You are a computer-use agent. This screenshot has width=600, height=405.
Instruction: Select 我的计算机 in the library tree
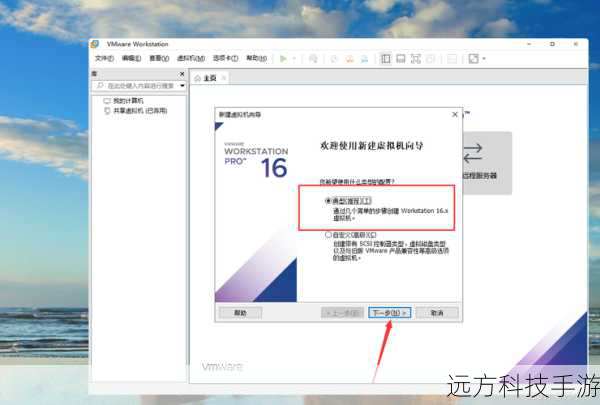[128, 101]
